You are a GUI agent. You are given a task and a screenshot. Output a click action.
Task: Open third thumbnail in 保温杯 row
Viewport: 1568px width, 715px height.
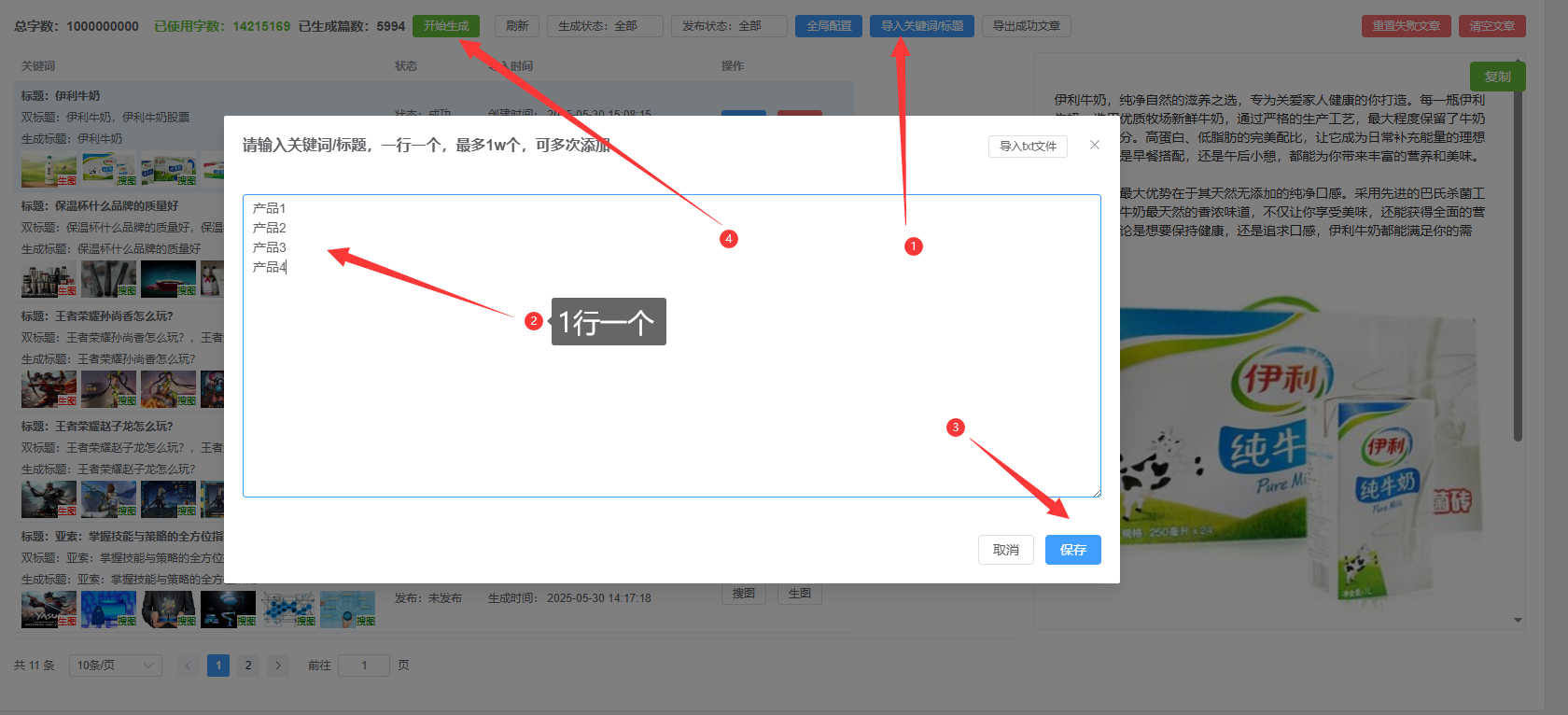(169, 279)
